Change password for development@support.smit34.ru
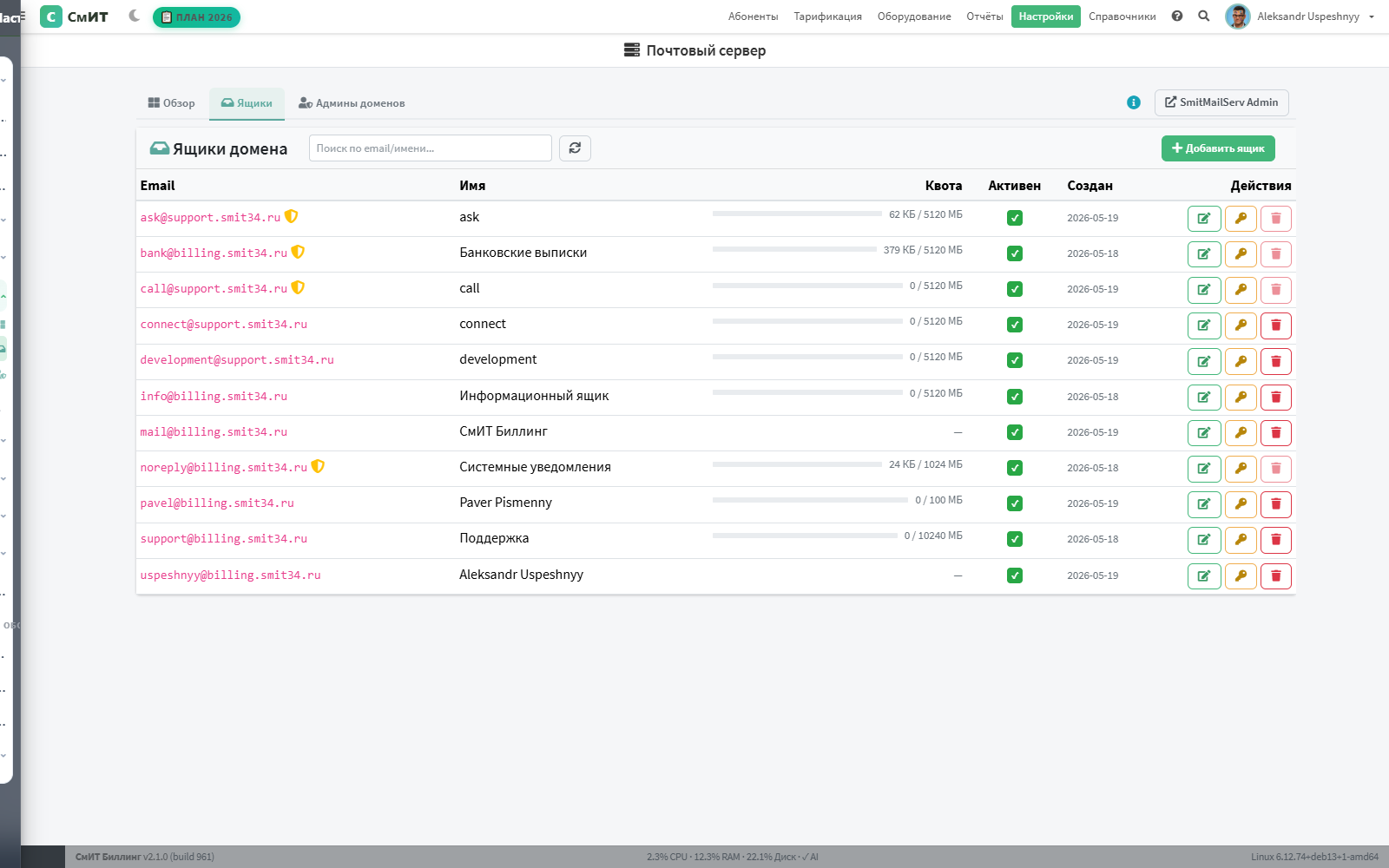The width and height of the screenshot is (1389, 868). [1241, 361]
